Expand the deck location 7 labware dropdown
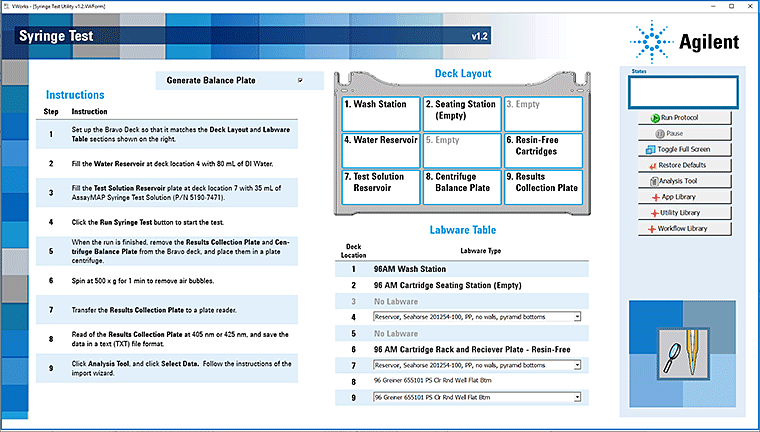This screenshot has height=432, width=760. click(x=577, y=366)
